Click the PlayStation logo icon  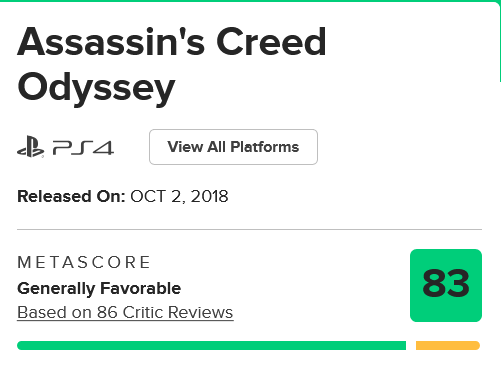(x=30, y=147)
